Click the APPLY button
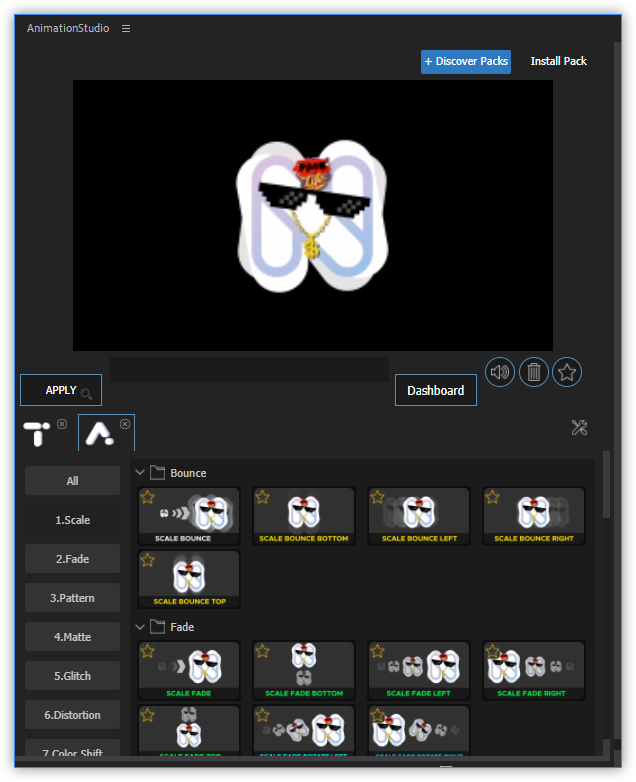The width and height of the screenshot is (636, 782). pyautogui.click(x=61, y=390)
